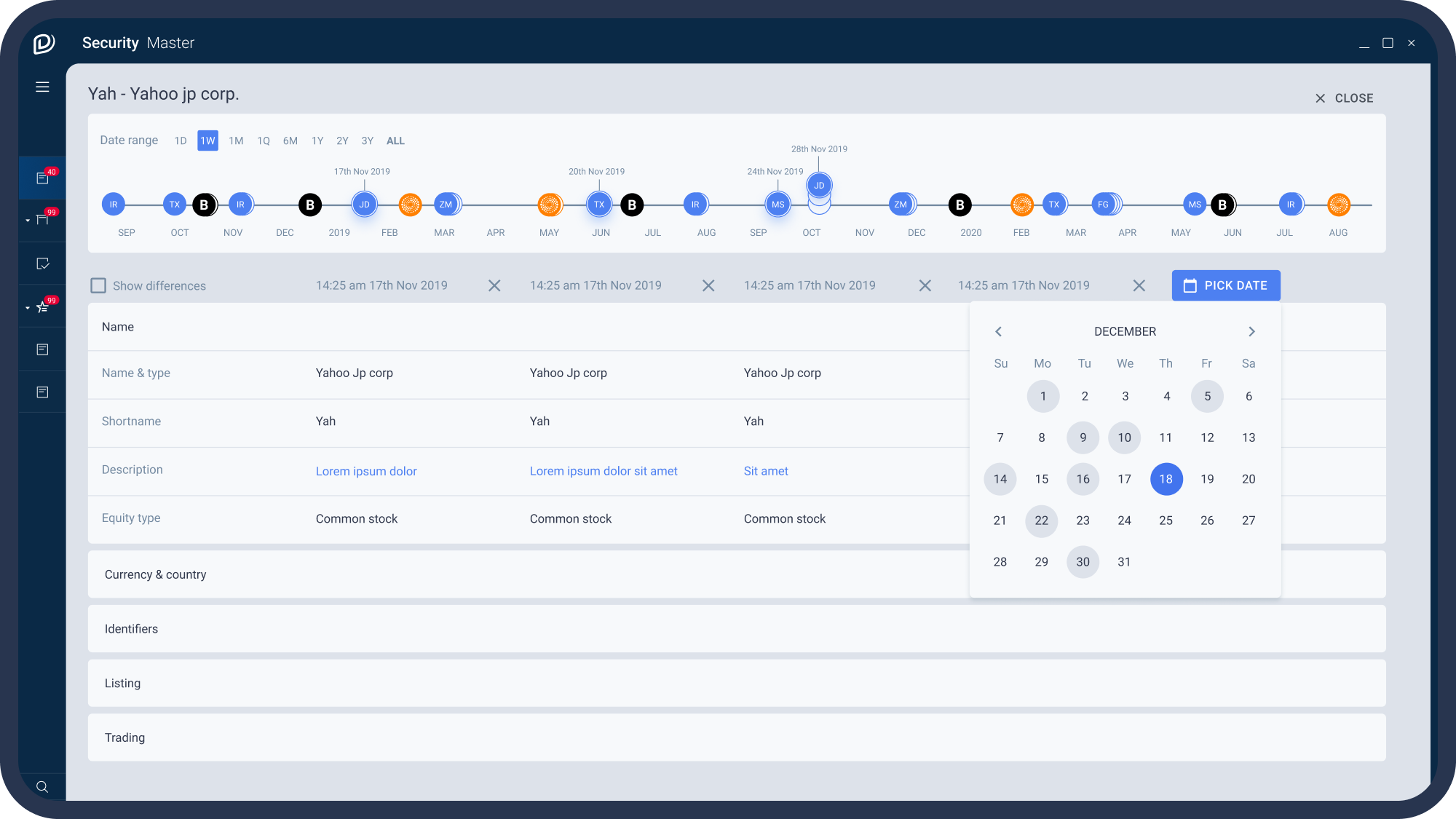Set date range to ALL

[395, 141]
